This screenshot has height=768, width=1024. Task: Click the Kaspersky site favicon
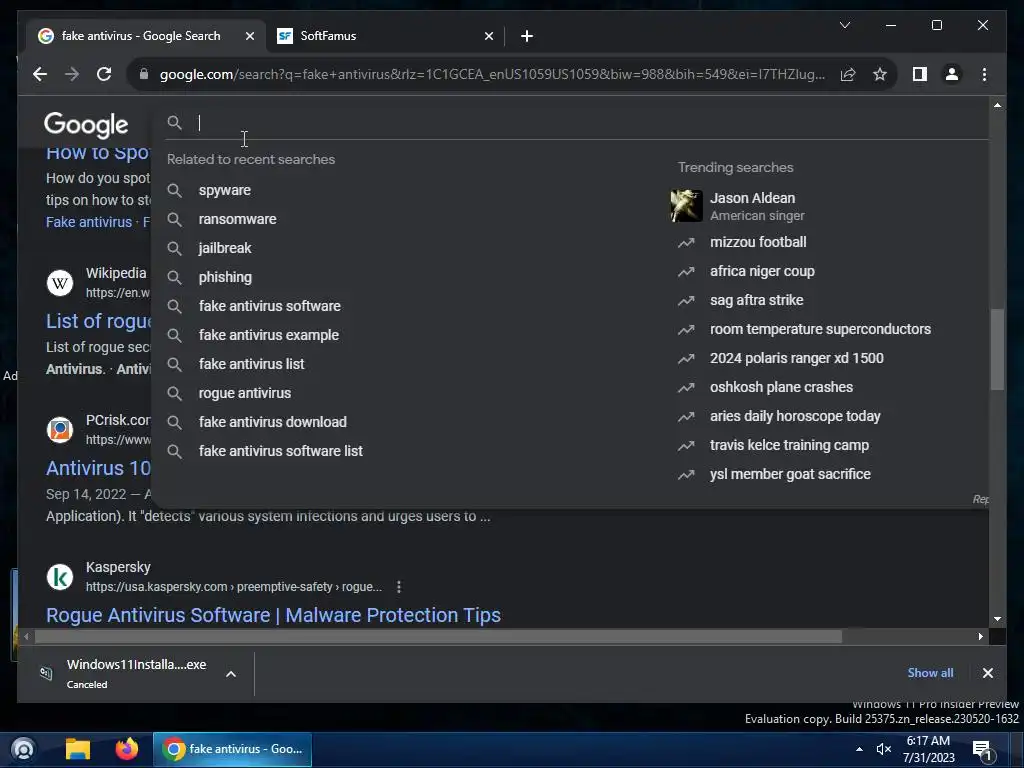pos(60,577)
